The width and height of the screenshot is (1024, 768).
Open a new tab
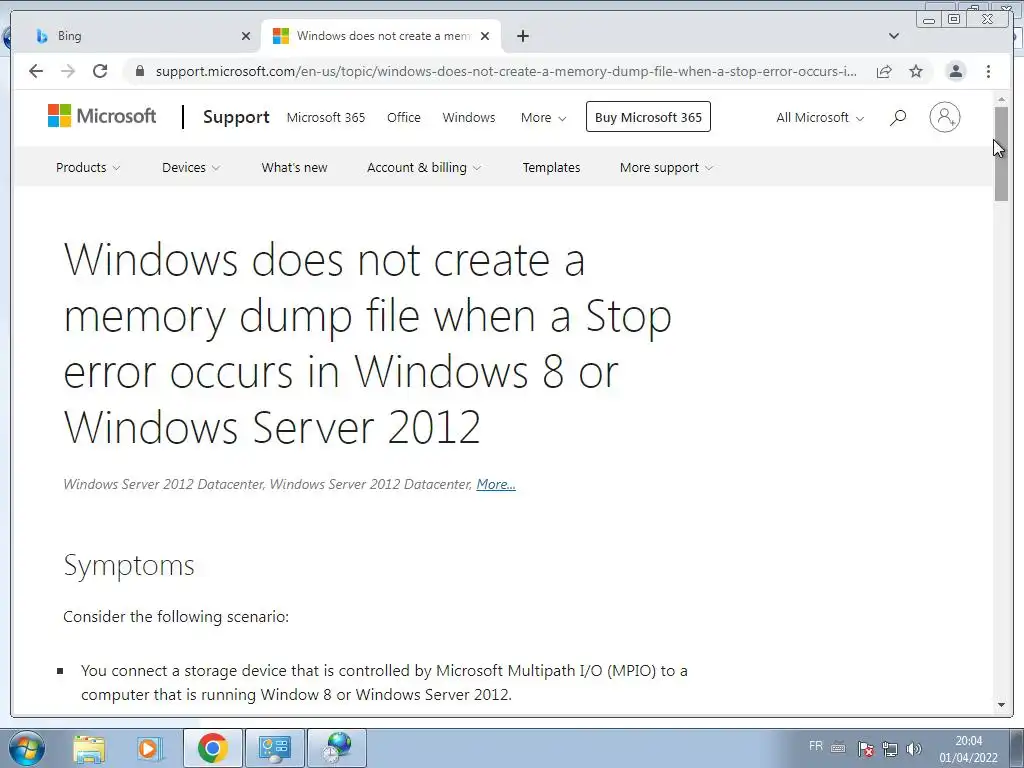coord(522,36)
